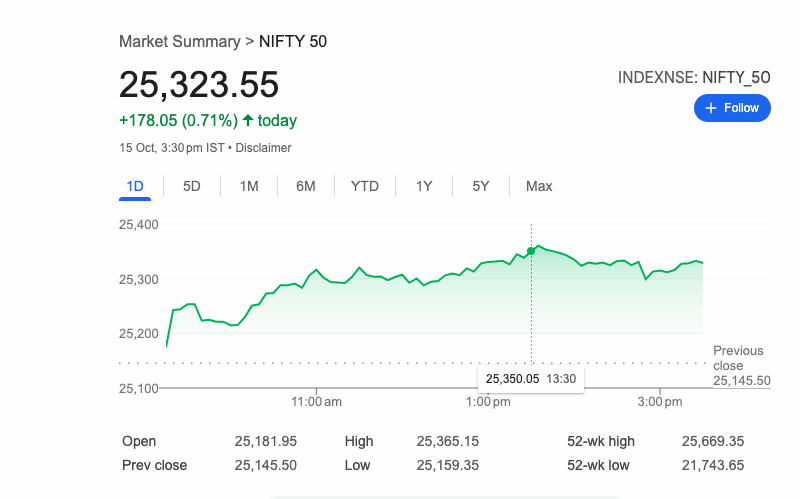This screenshot has width=800, height=499.
Task: Click the 52-wk high value 25,669.35
Action: [x=713, y=441]
